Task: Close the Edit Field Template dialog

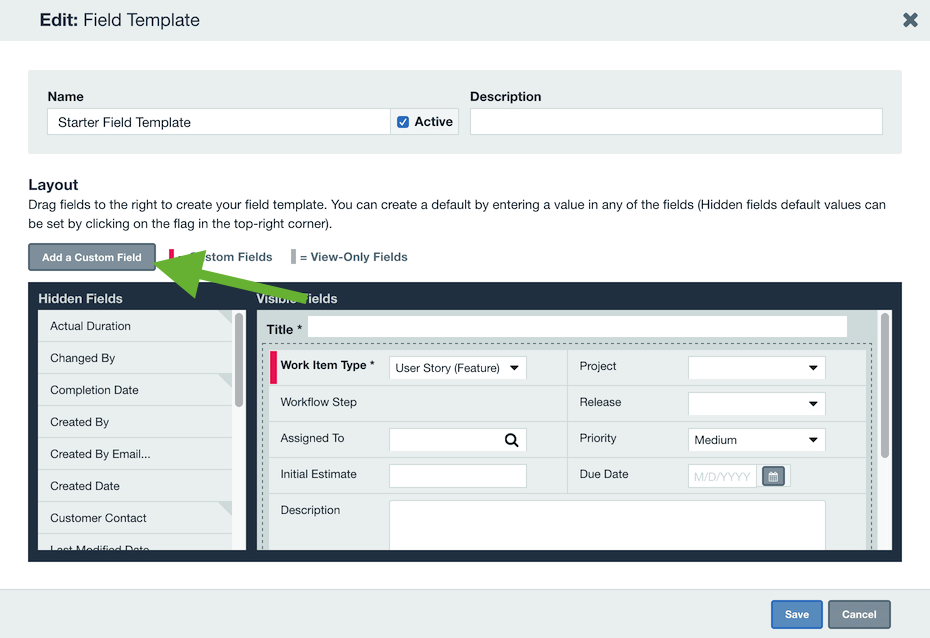Action: coord(910,20)
